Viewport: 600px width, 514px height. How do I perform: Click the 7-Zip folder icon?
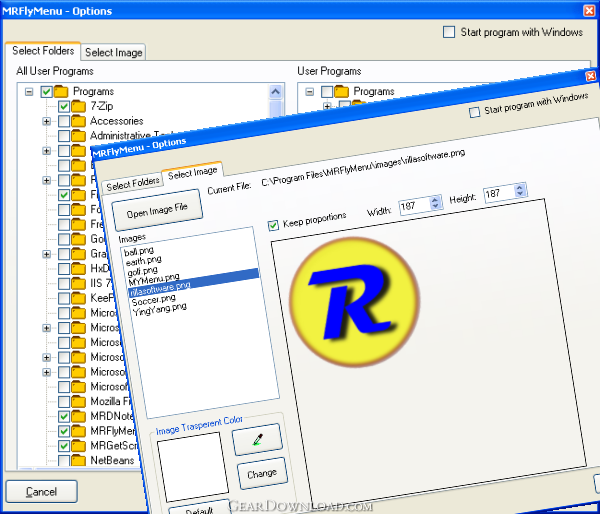[x=78, y=106]
